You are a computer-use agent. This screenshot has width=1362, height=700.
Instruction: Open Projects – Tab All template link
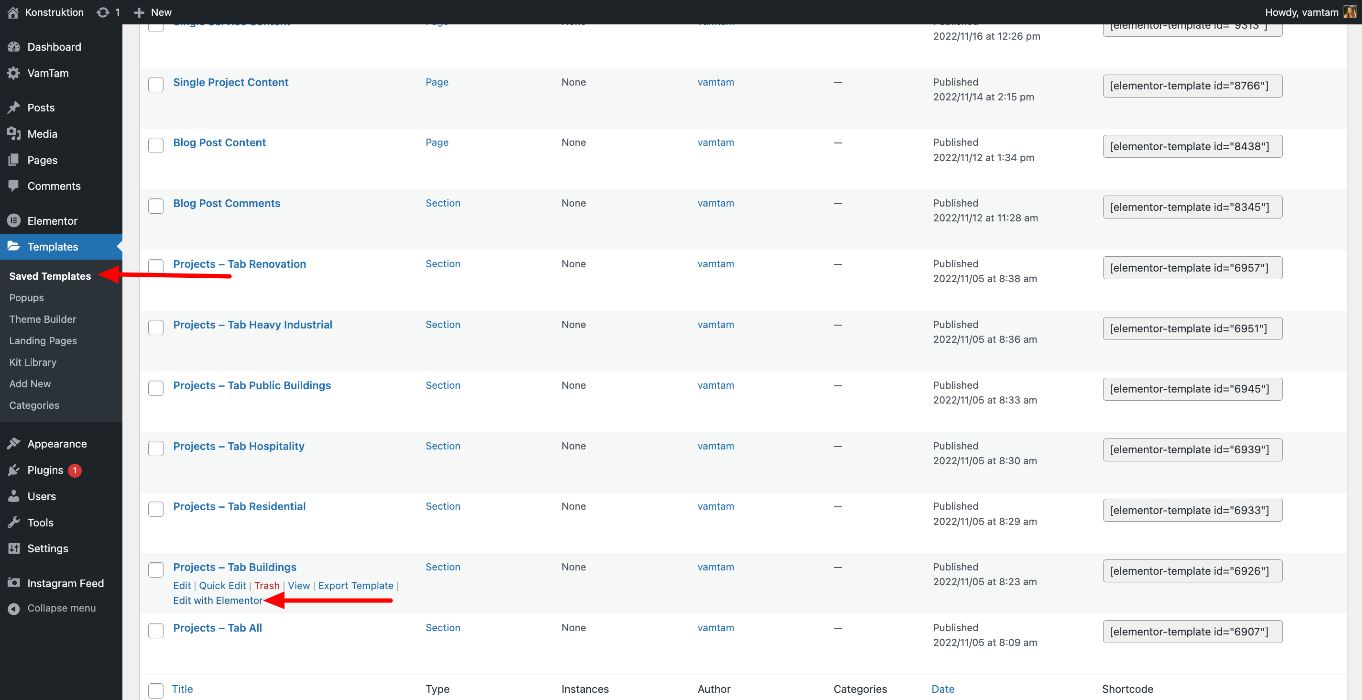[218, 628]
